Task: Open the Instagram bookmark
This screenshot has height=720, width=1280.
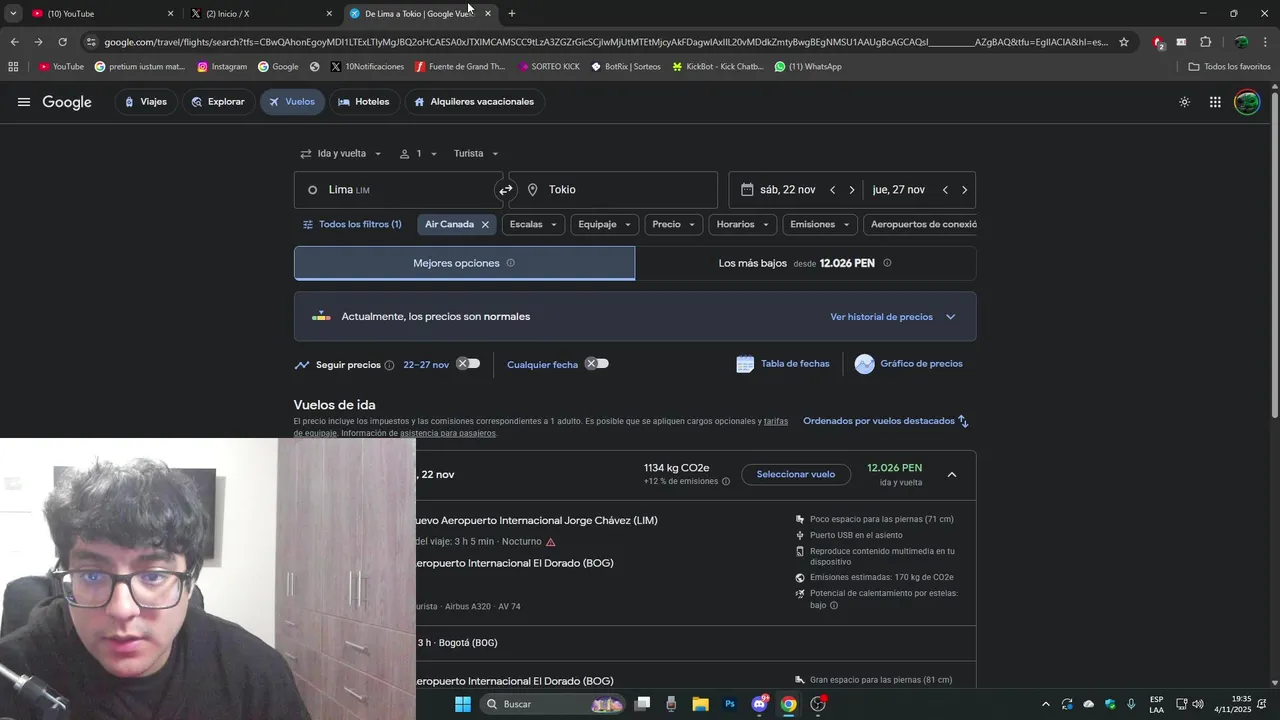Action: [222, 67]
